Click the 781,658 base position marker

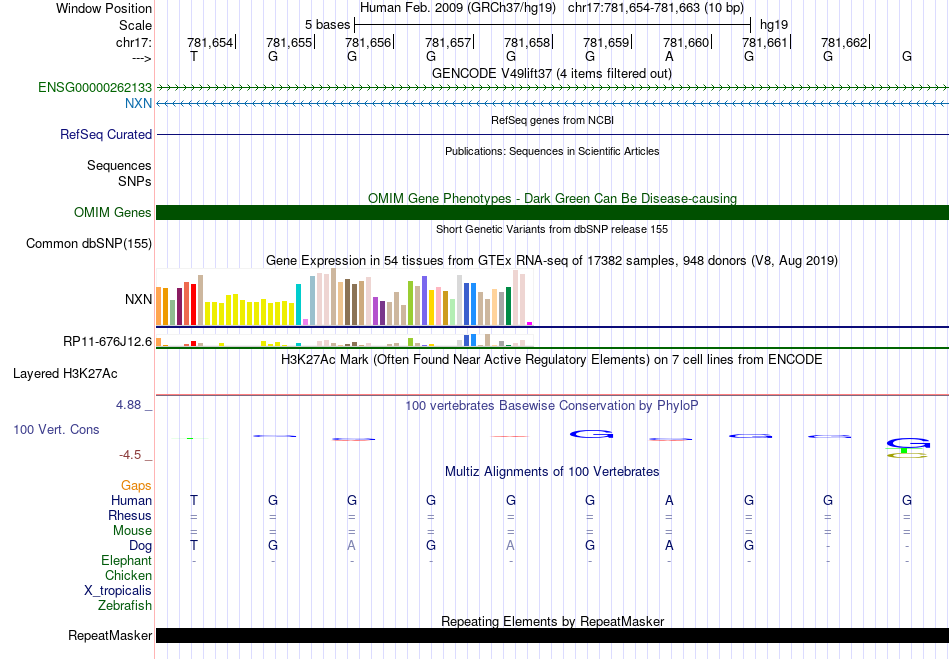coord(527,43)
